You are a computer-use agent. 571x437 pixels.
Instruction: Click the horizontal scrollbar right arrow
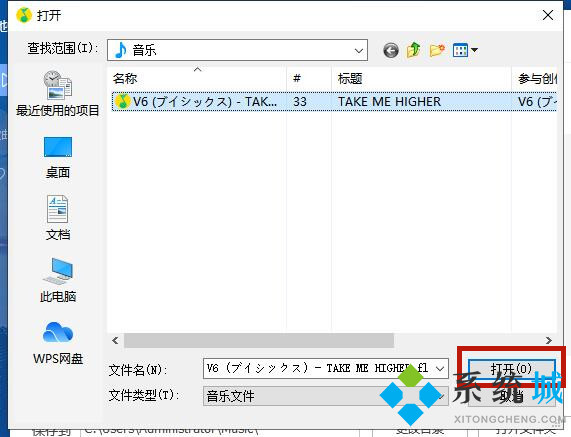point(549,340)
